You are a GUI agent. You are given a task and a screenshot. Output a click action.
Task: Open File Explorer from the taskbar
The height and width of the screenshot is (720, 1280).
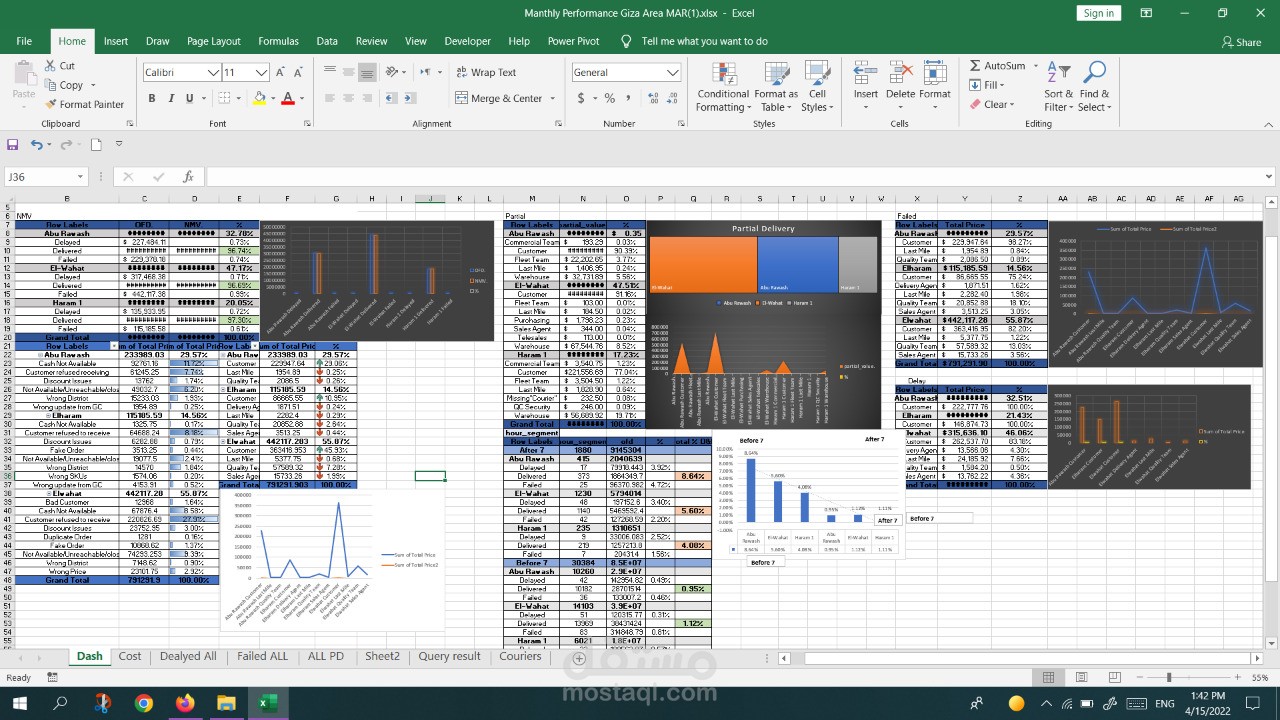tap(227, 703)
